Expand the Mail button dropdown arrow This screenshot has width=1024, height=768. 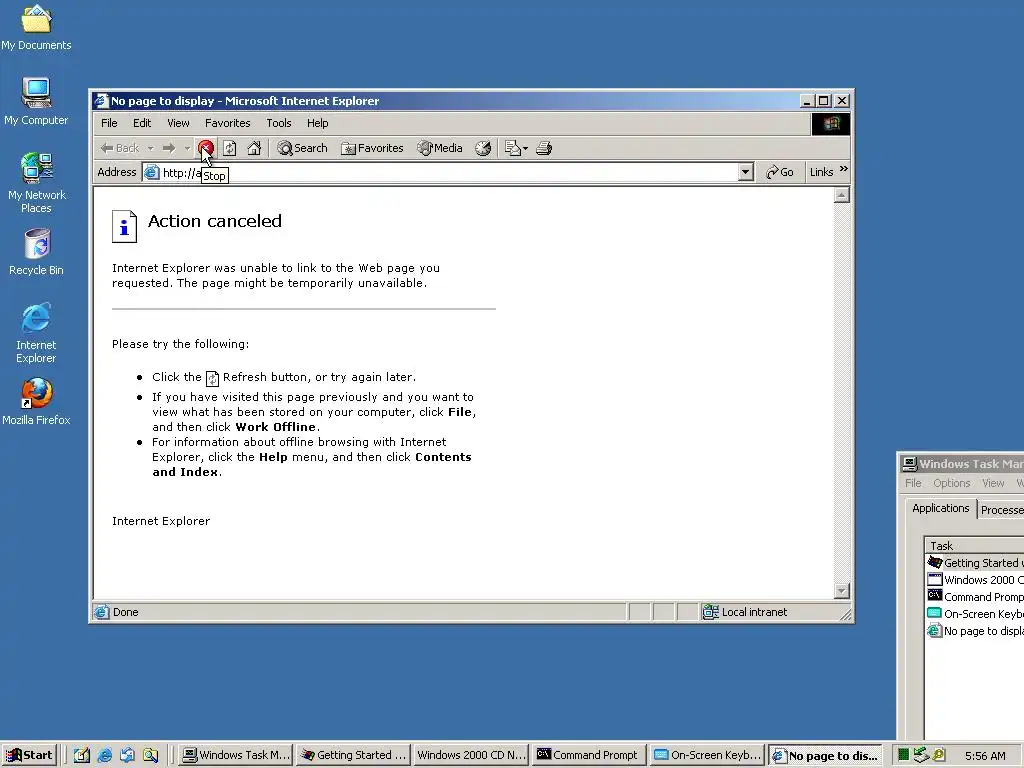[526, 148]
